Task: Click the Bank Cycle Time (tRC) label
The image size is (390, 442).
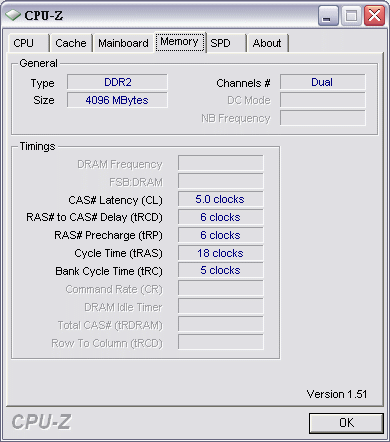Action: [109, 271]
